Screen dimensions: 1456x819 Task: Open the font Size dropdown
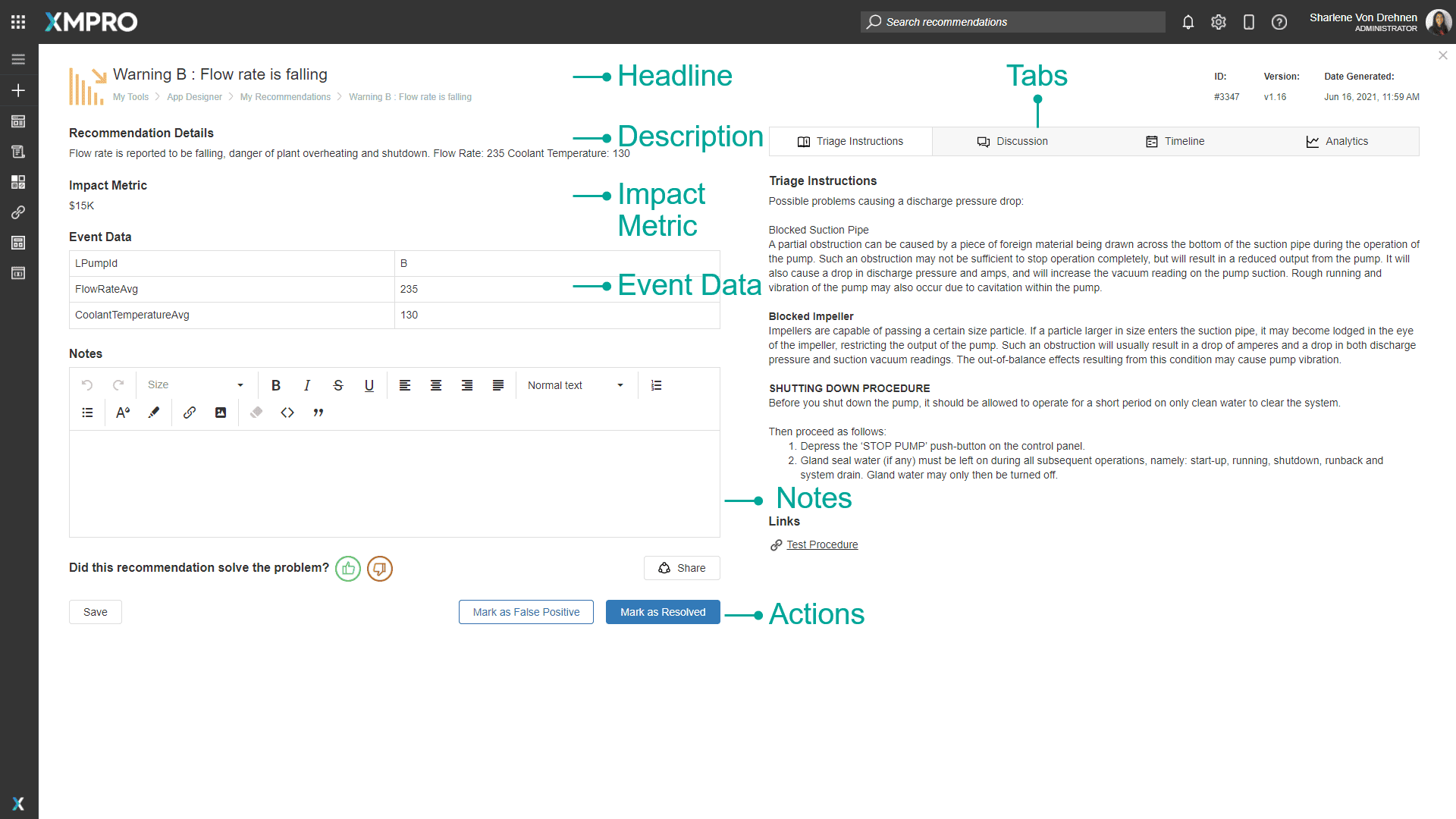[196, 385]
